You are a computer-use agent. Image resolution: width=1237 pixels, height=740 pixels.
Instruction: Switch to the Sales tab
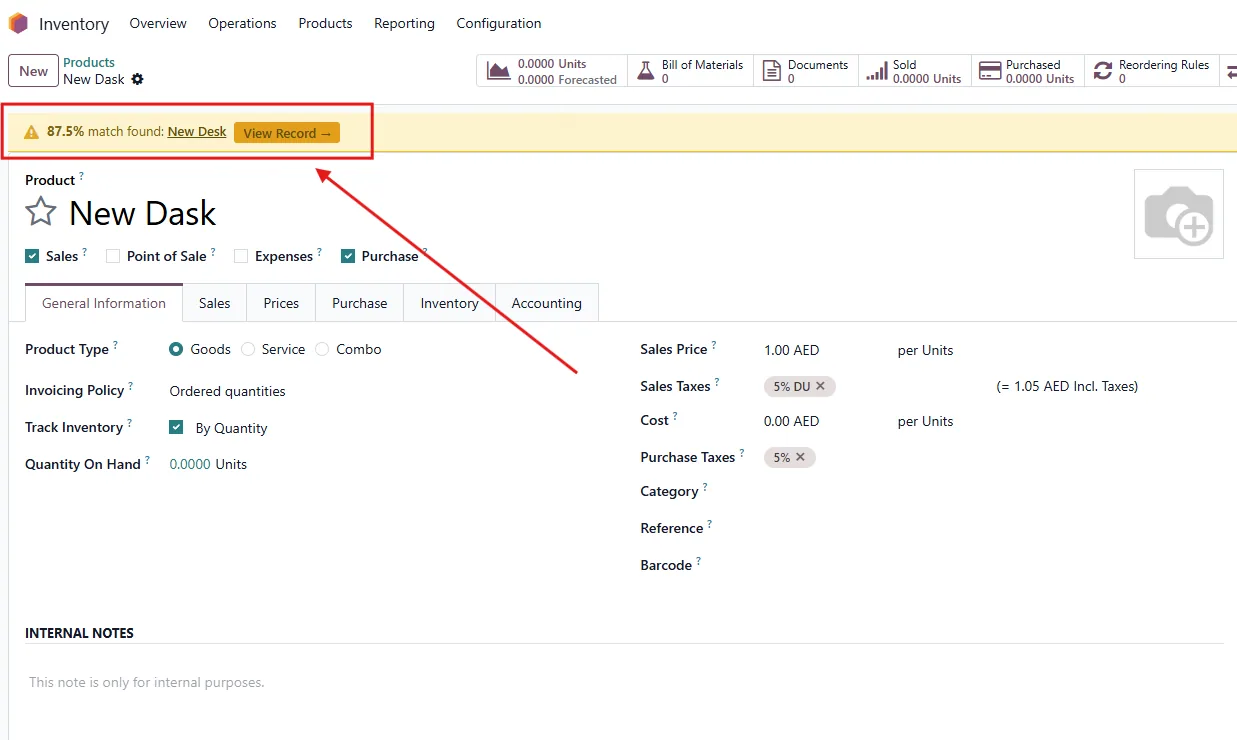point(214,303)
